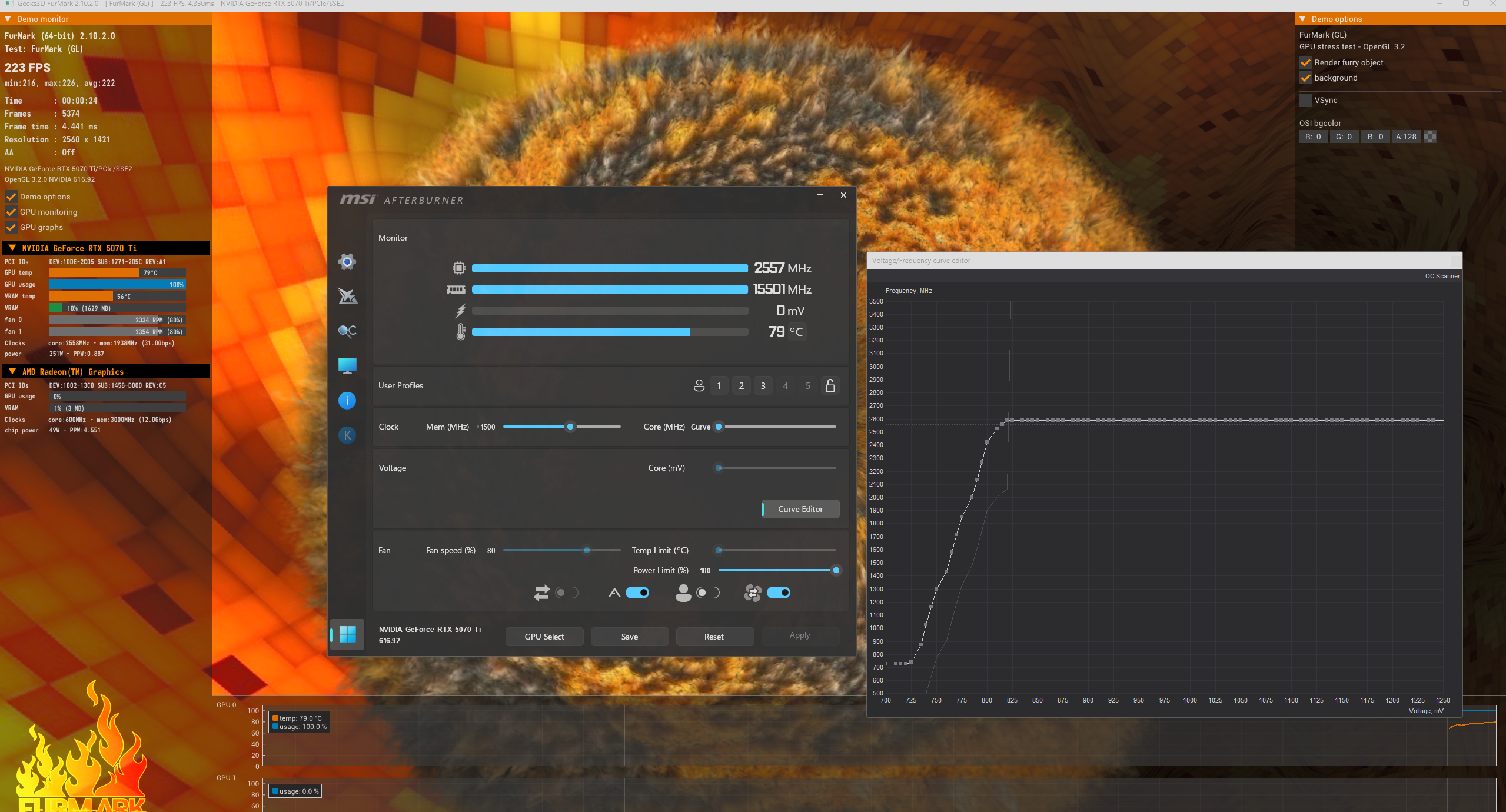Turn off the fan sync toggle
Viewport: 1506px width, 812px height.
coord(779,593)
